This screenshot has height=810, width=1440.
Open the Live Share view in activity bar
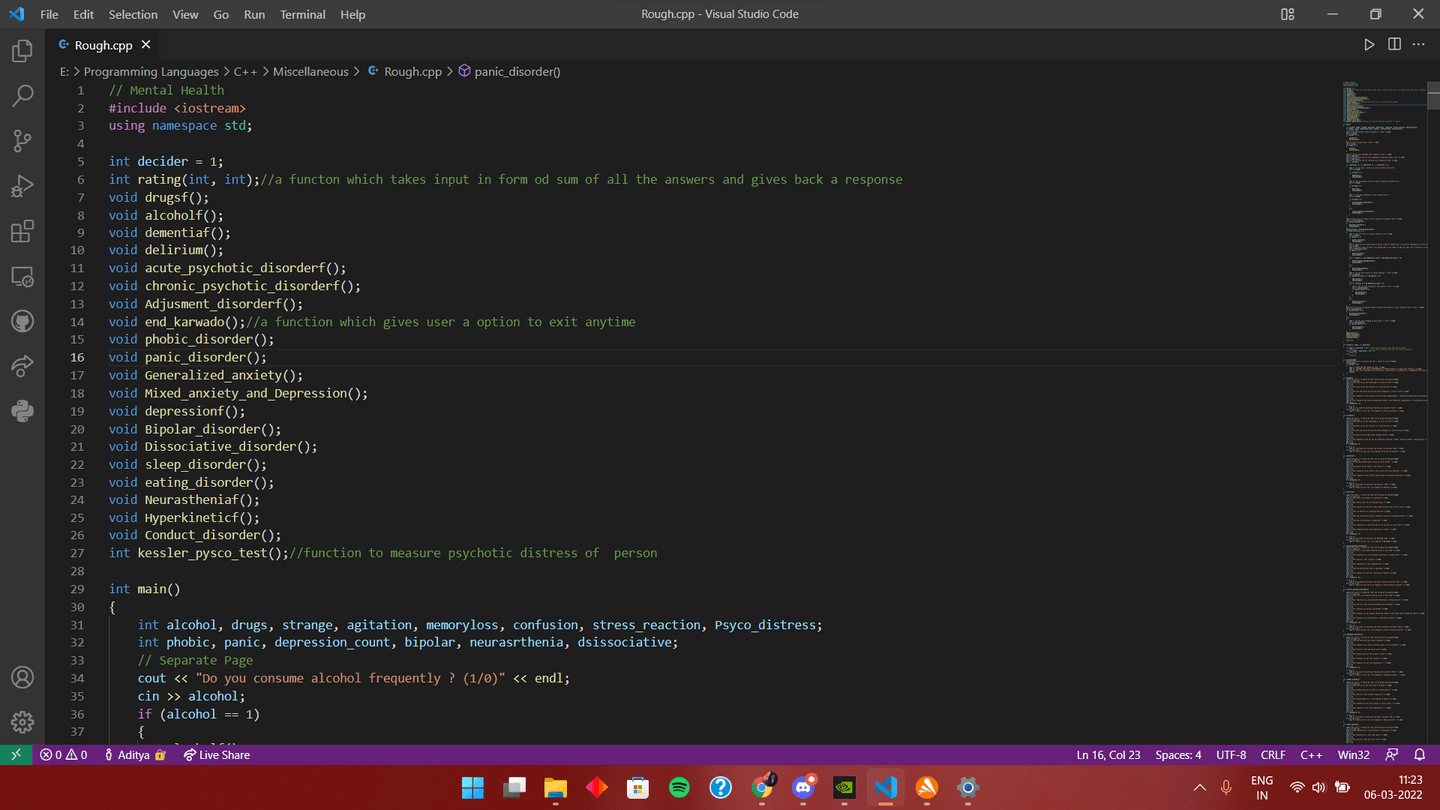point(22,366)
